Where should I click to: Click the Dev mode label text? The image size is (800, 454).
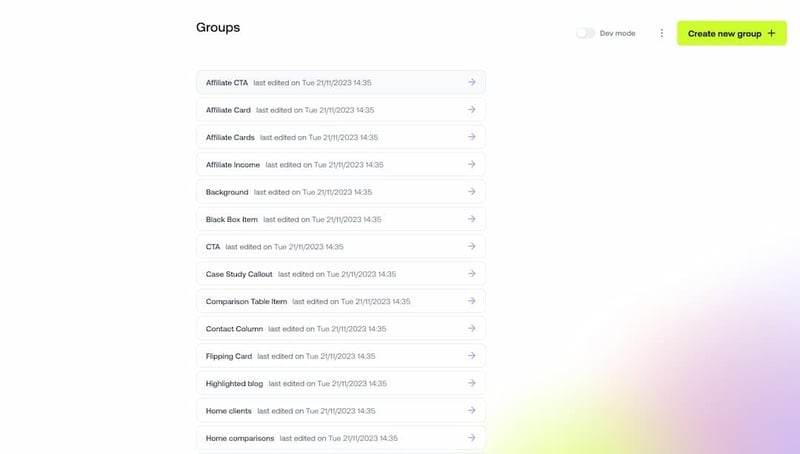click(617, 33)
